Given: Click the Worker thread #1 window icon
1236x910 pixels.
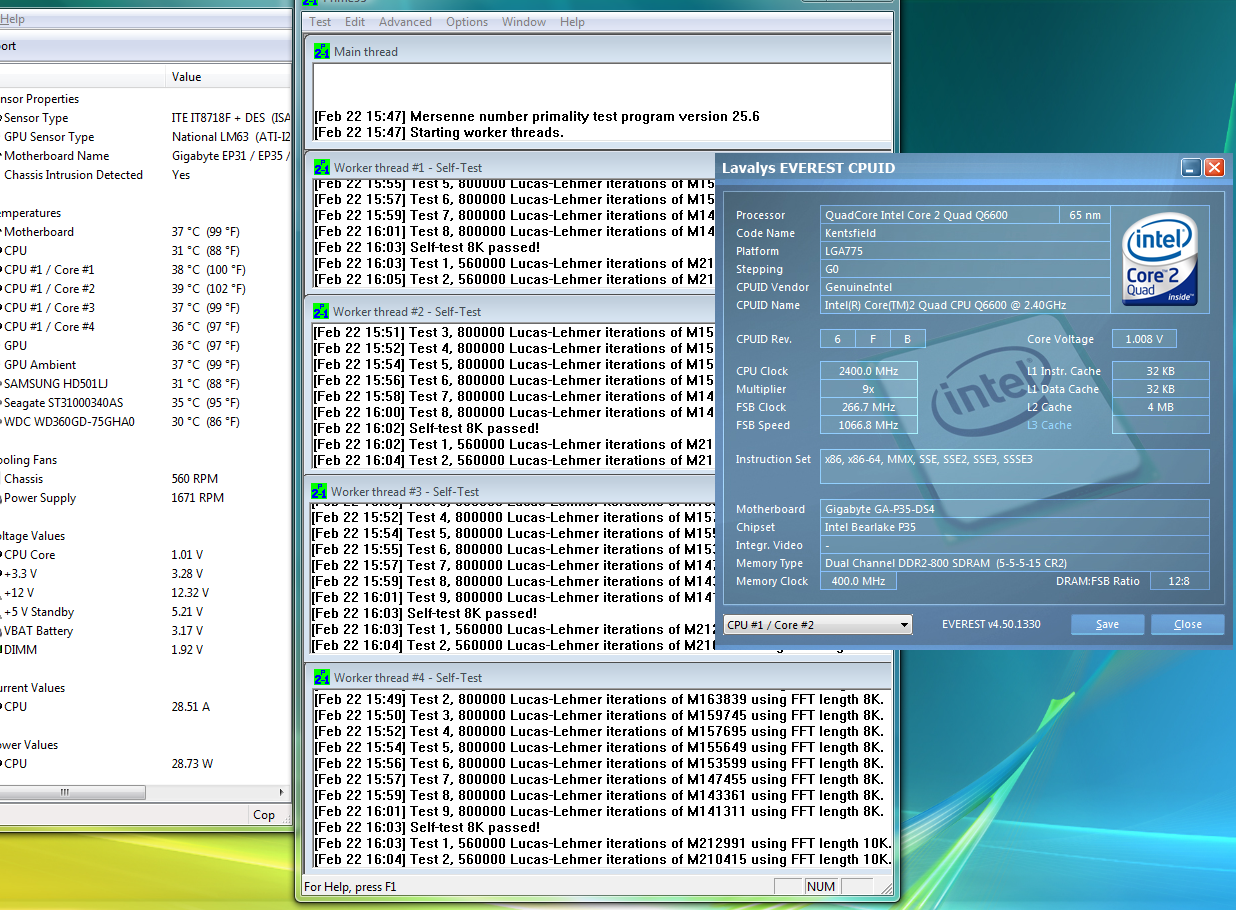Looking at the screenshot, I should point(321,167).
